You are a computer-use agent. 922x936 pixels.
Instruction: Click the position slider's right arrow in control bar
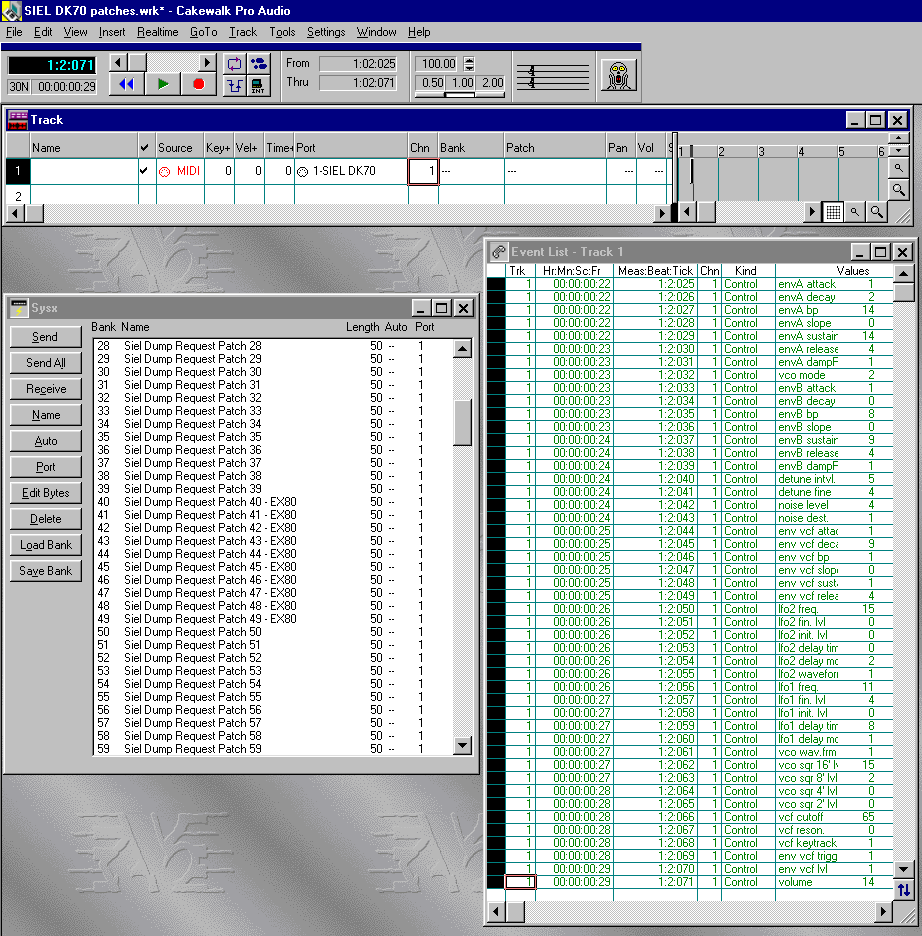[206, 62]
